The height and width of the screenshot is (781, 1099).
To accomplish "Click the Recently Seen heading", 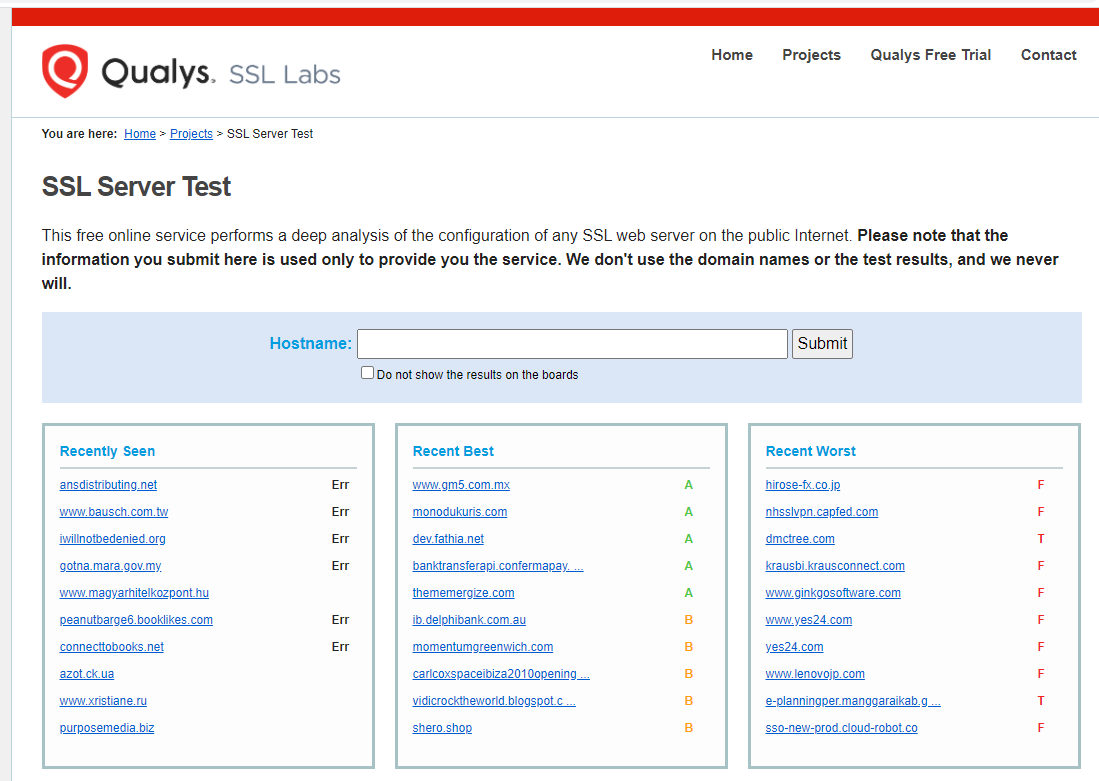I will pos(107,451).
